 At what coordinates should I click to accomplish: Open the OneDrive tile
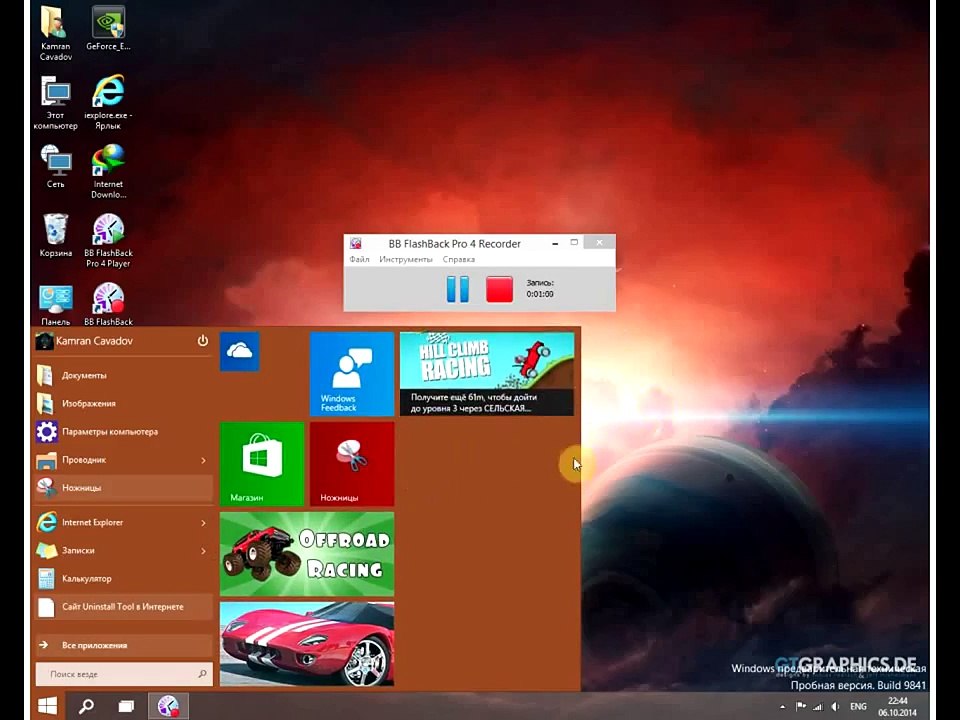[239, 351]
